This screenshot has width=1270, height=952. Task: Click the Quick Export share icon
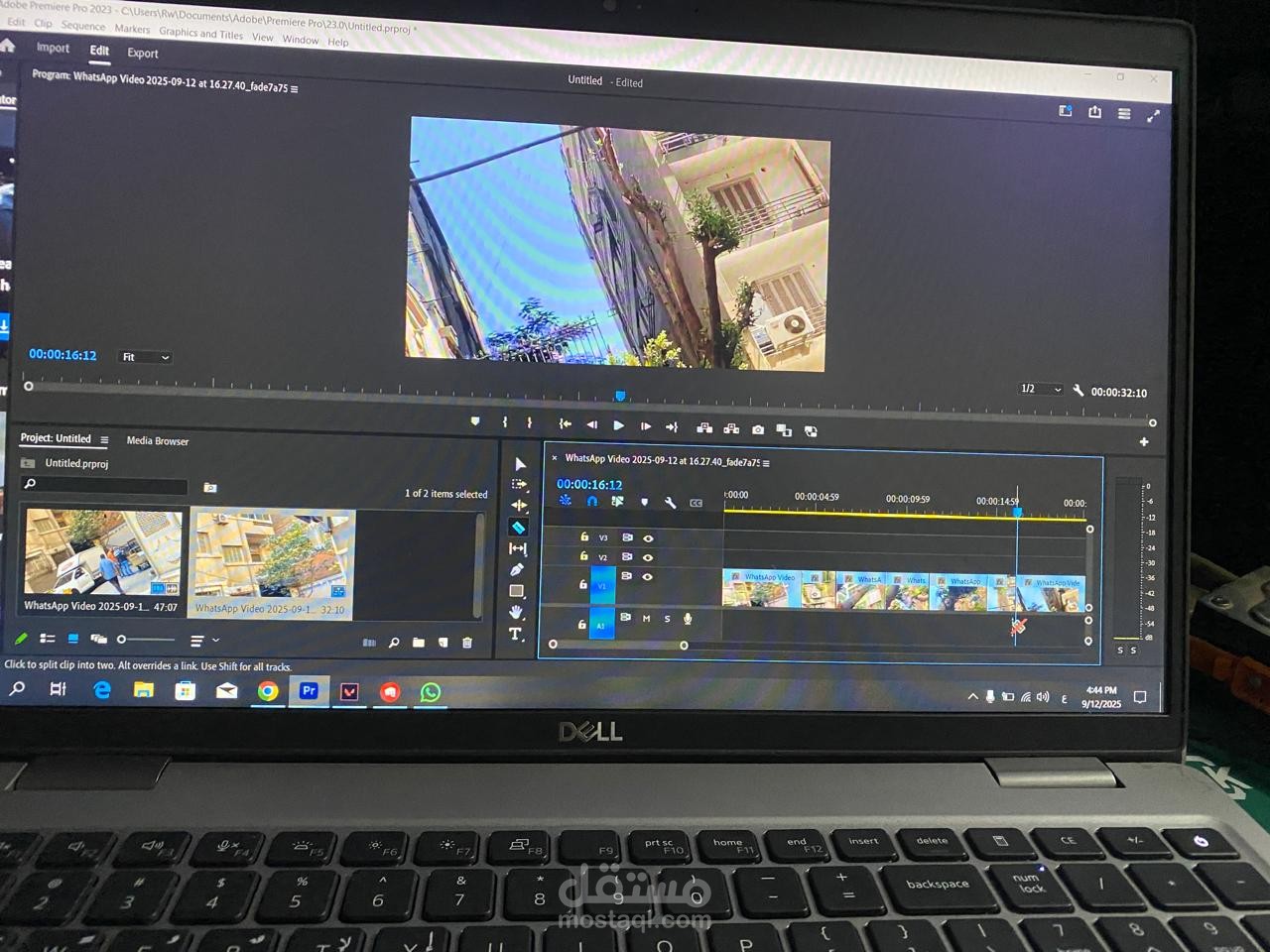[1094, 112]
